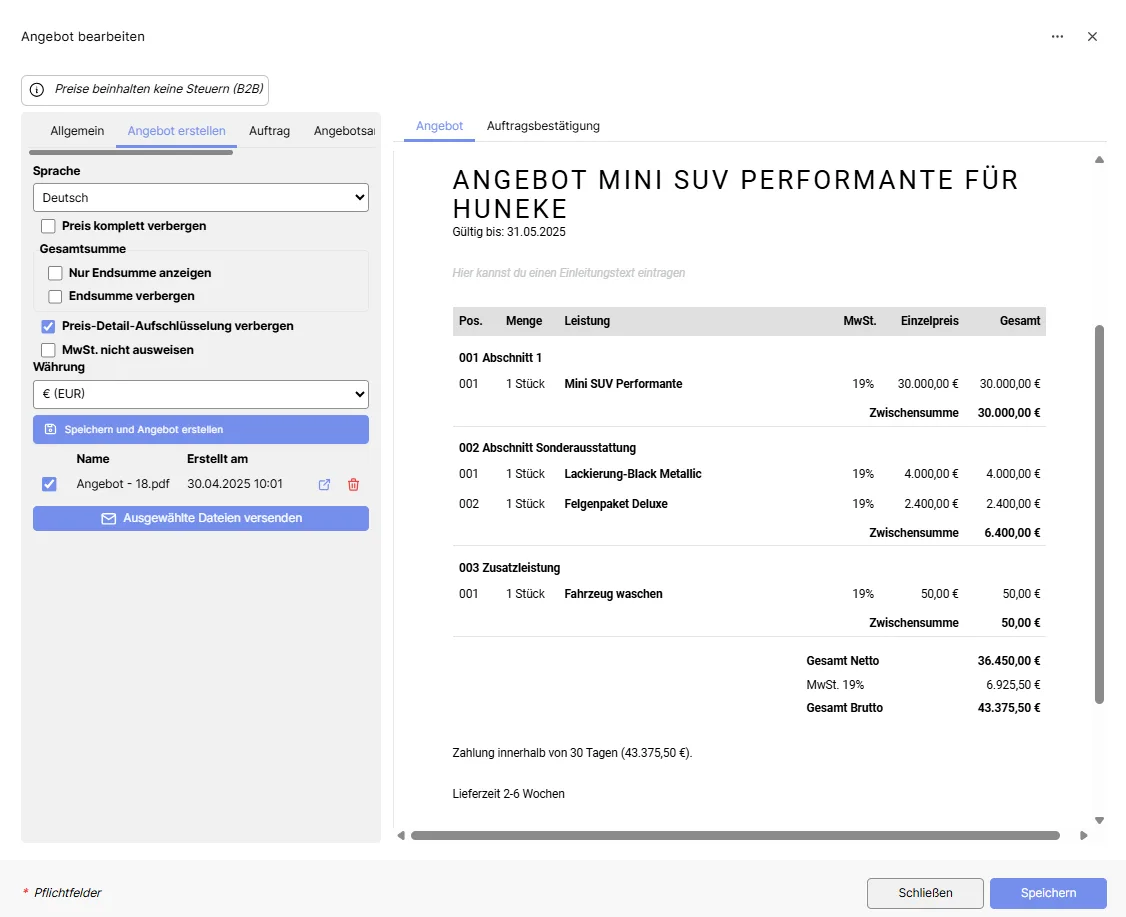Click the Fahrzeug waschen line item
The image size is (1126, 917).
coord(613,594)
